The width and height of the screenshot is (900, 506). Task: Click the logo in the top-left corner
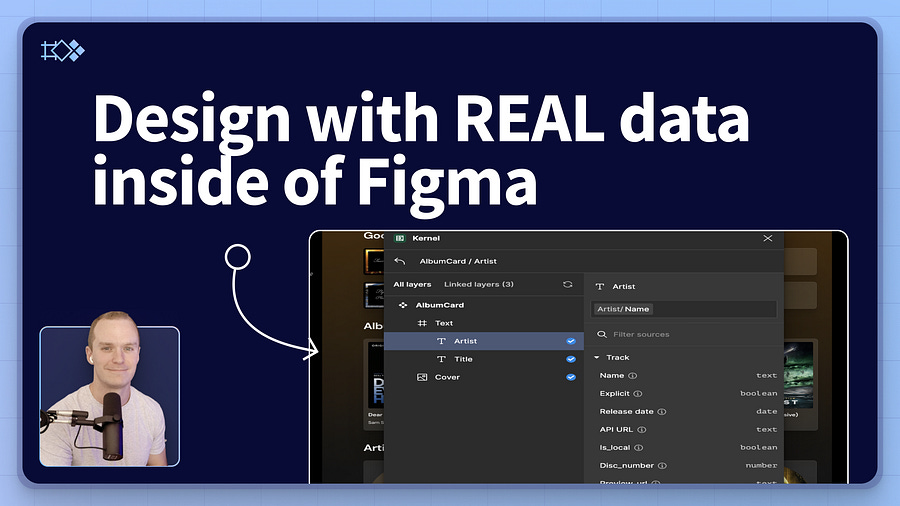pos(63,51)
